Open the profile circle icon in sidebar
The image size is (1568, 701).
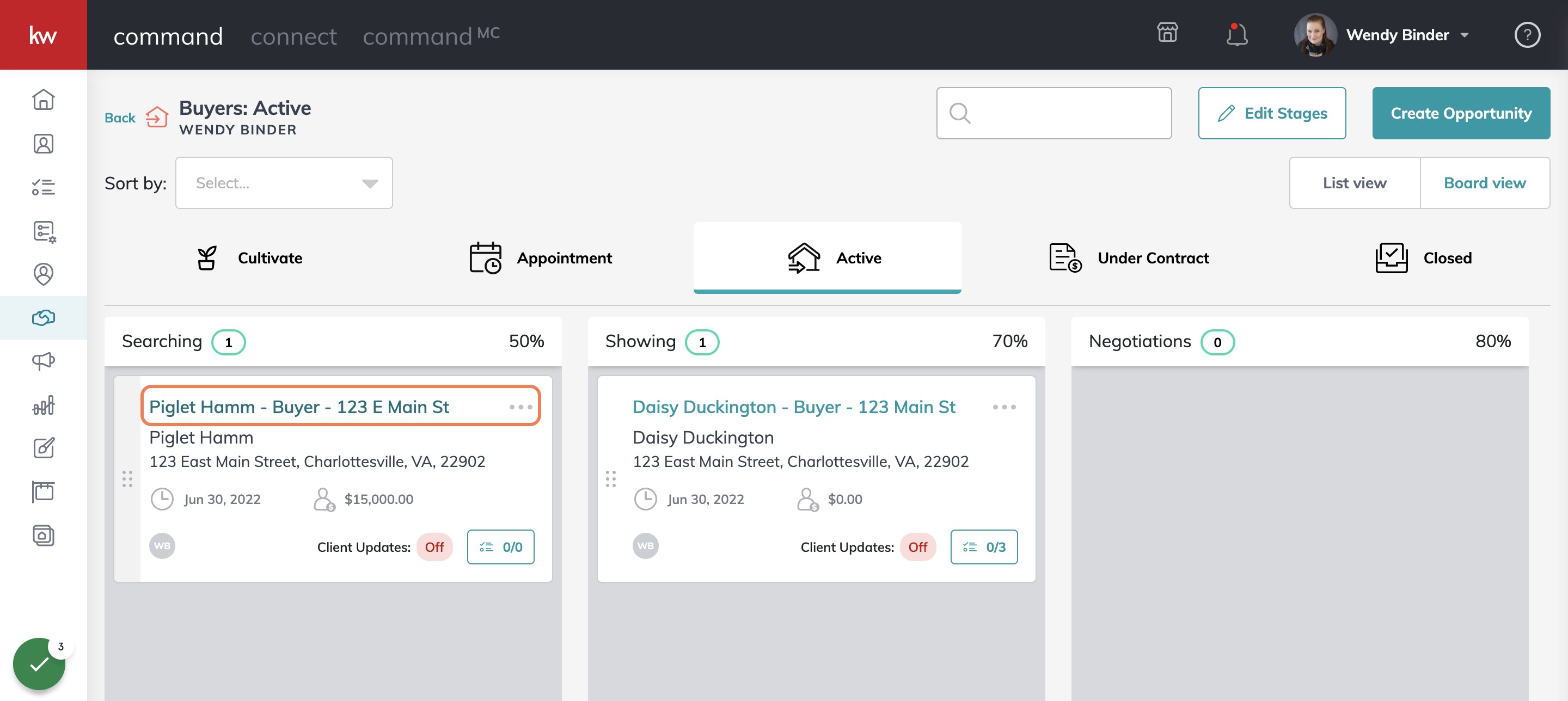[x=43, y=274]
